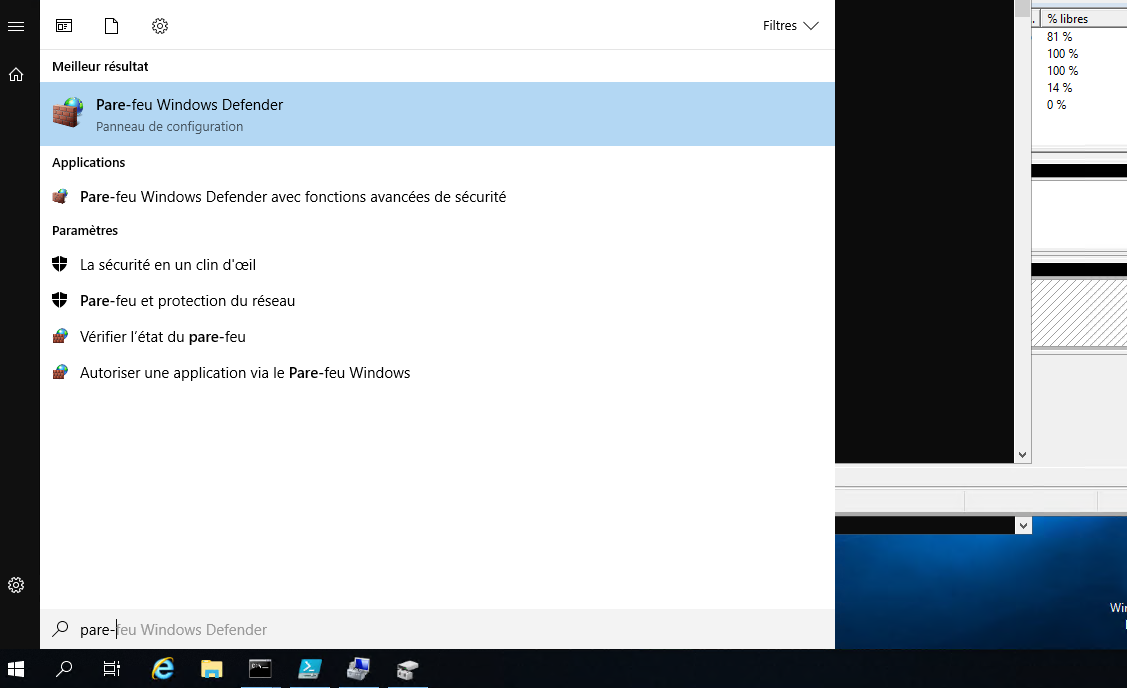Click the taskbar Search magnifier
The height and width of the screenshot is (688, 1127).
pos(64,669)
